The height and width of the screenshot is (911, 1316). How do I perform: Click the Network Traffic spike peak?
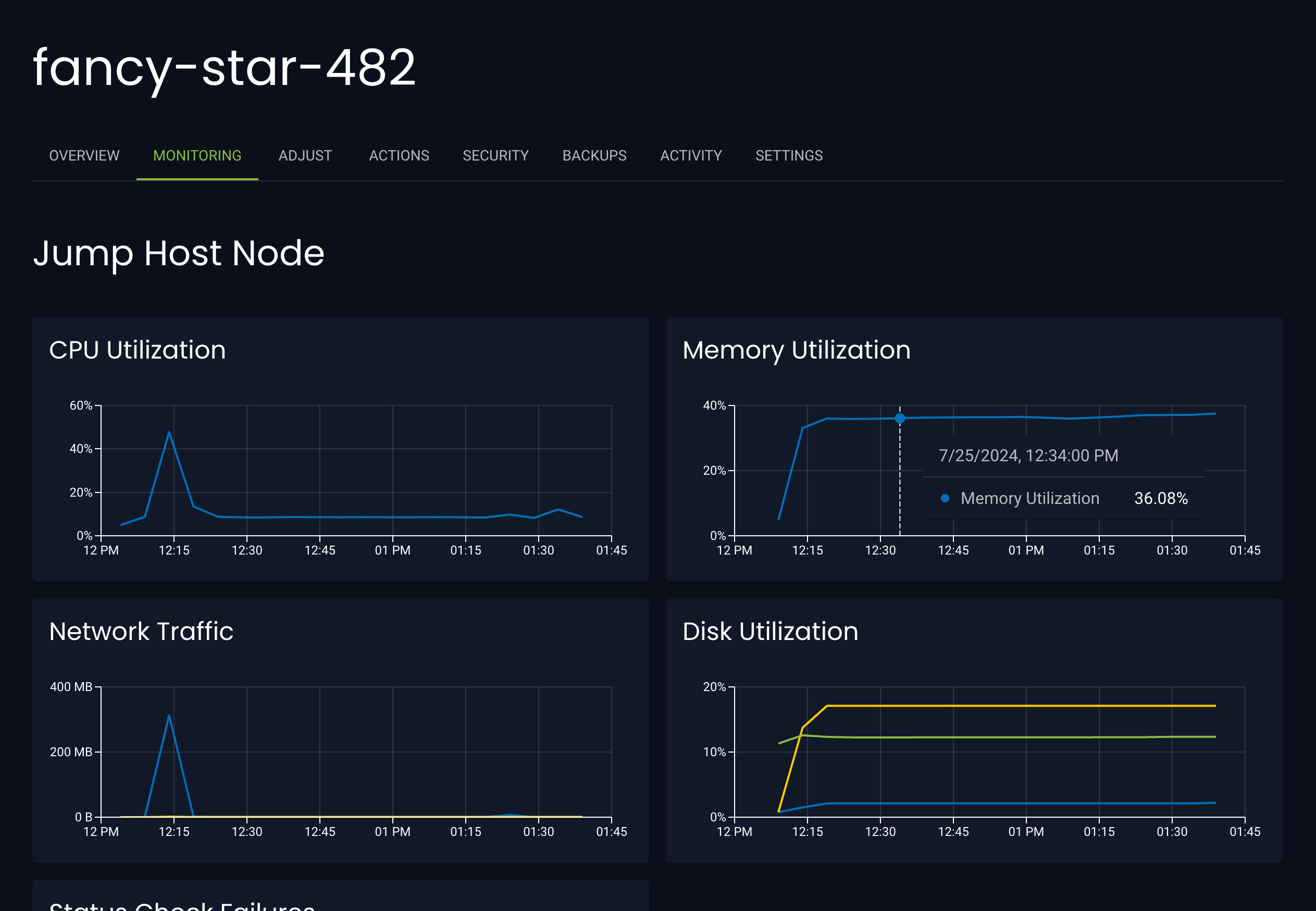pyautogui.click(x=169, y=716)
